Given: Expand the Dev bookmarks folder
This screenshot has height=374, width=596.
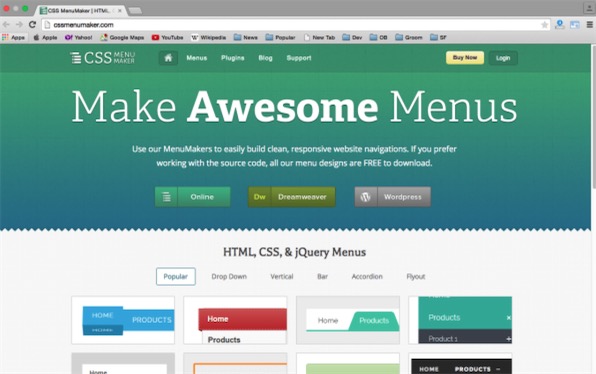Looking at the screenshot, I should (352, 37).
